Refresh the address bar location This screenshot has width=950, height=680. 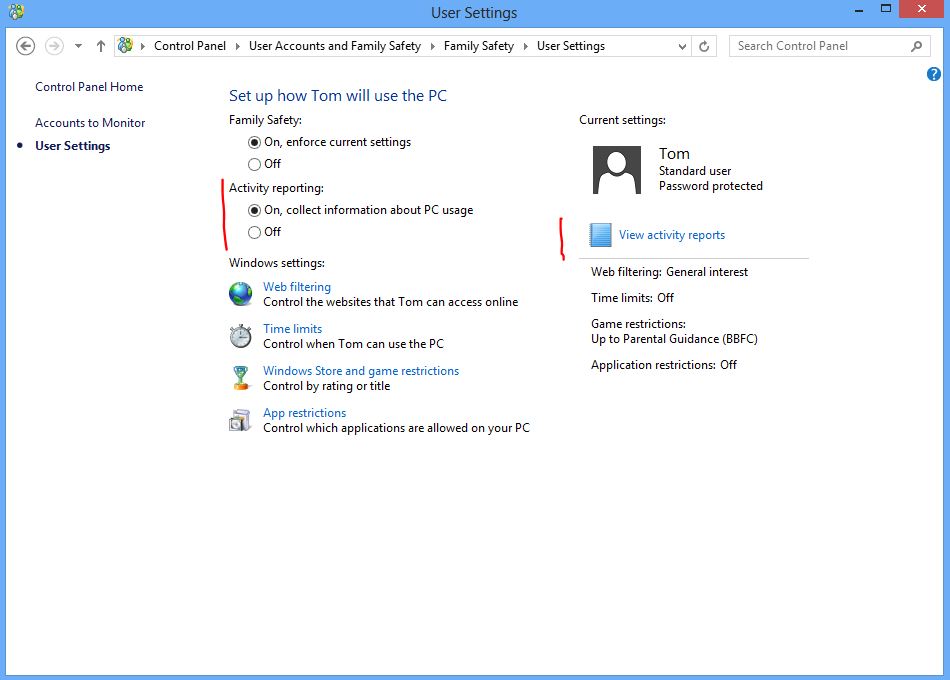coord(704,46)
